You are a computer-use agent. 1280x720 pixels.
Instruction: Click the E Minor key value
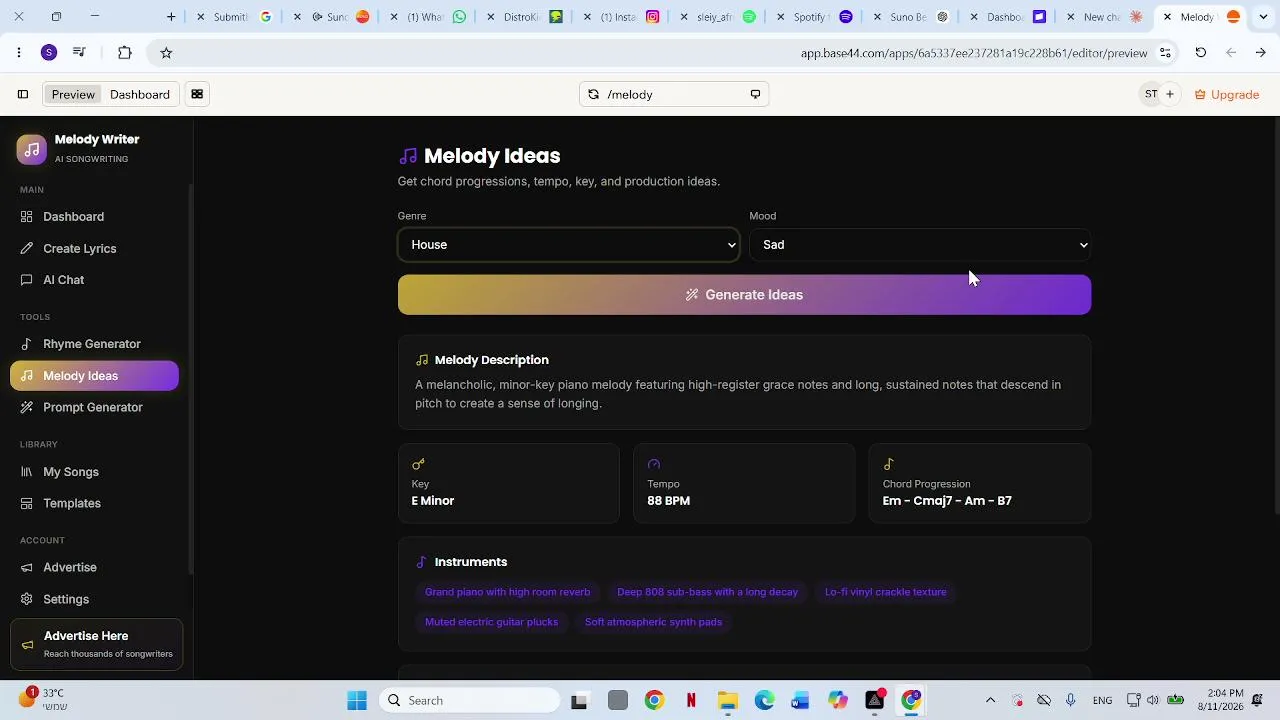[433, 501]
